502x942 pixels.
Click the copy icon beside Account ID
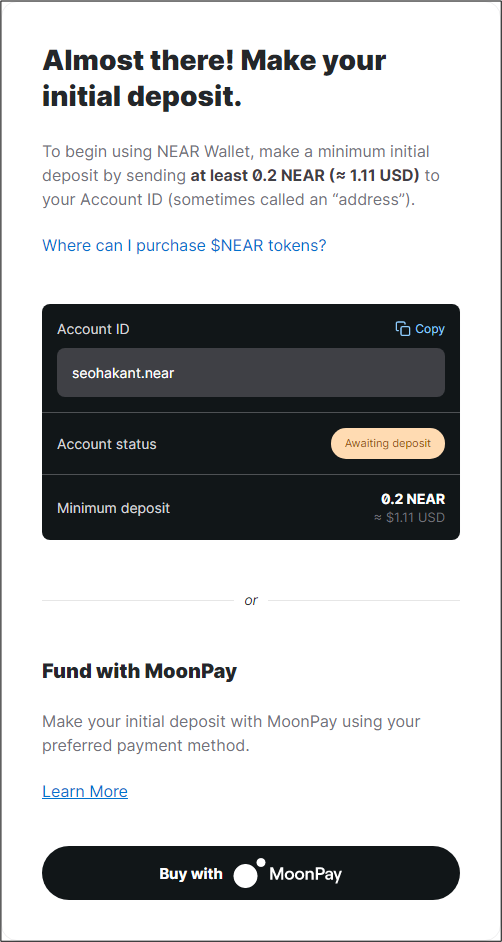point(402,329)
